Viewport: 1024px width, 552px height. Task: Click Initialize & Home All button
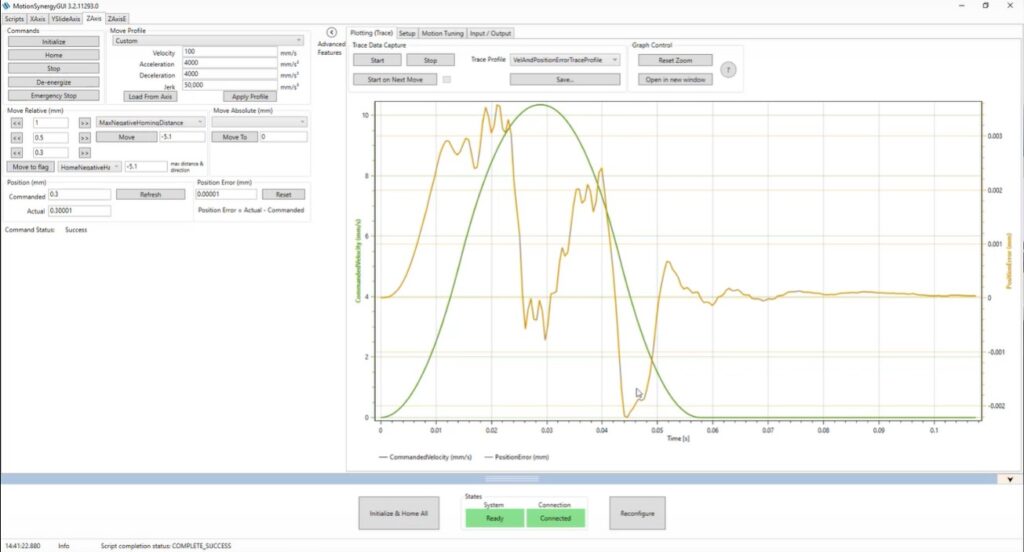[398, 513]
